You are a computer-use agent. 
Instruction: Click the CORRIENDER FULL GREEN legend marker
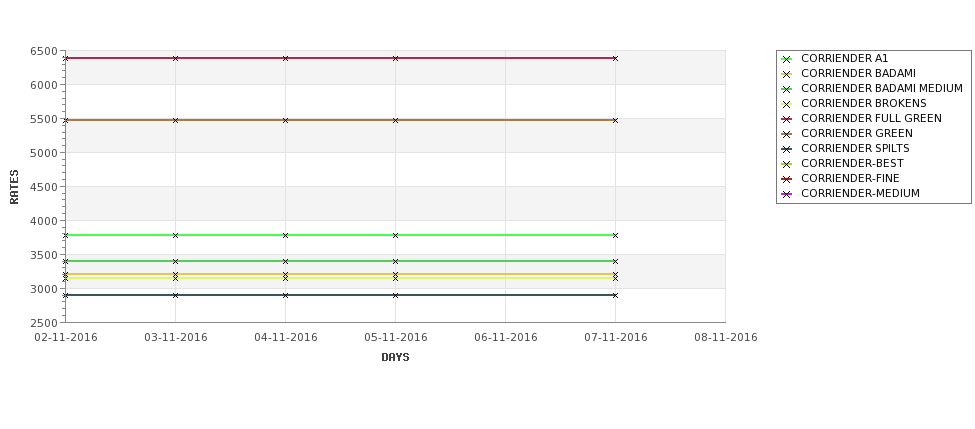[x=786, y=119]
